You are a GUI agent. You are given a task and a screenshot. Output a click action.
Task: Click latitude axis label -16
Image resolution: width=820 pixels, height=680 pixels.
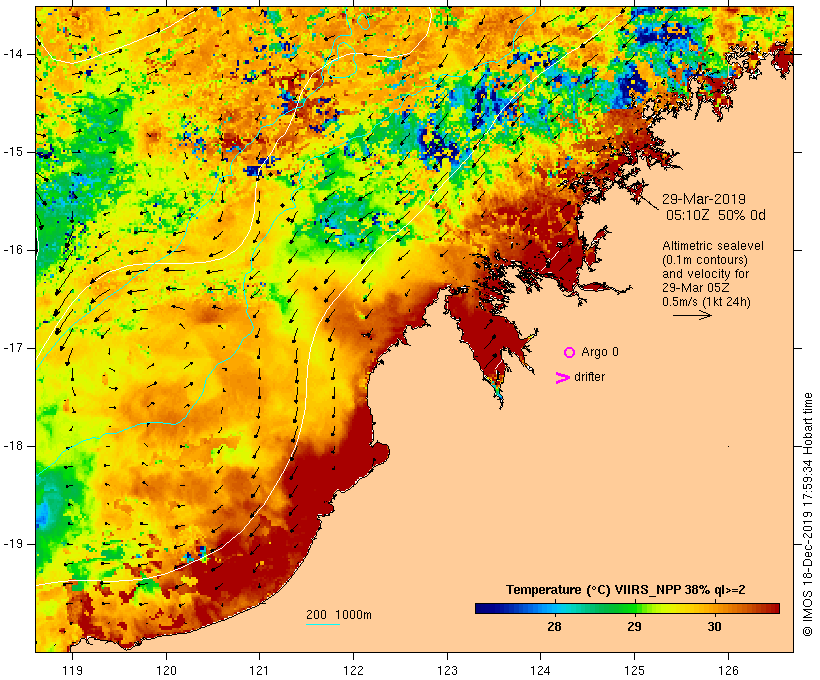(x=12, y=250)
